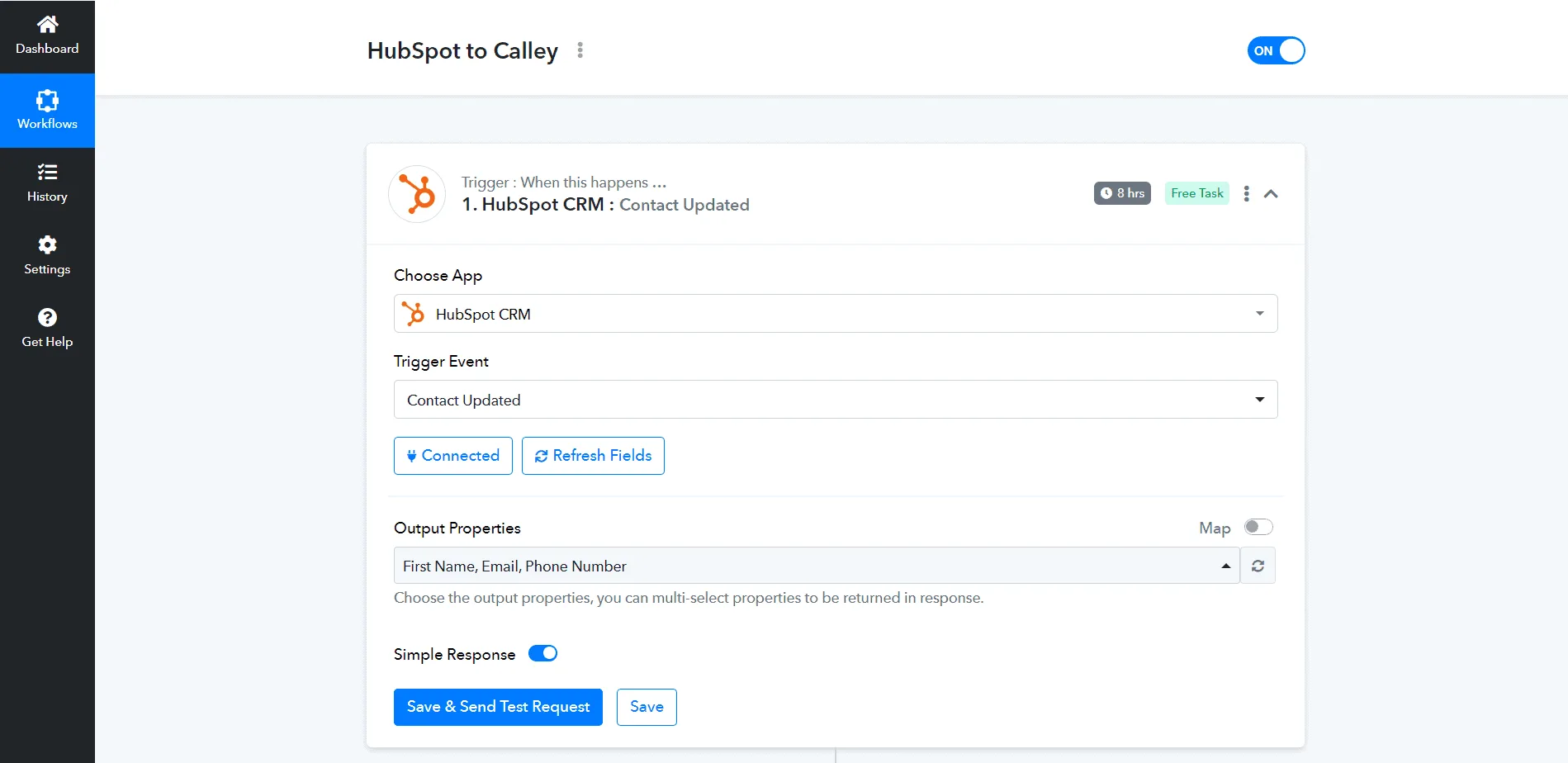
Task: Enable the Map toggle
Action: [1258, 527]
